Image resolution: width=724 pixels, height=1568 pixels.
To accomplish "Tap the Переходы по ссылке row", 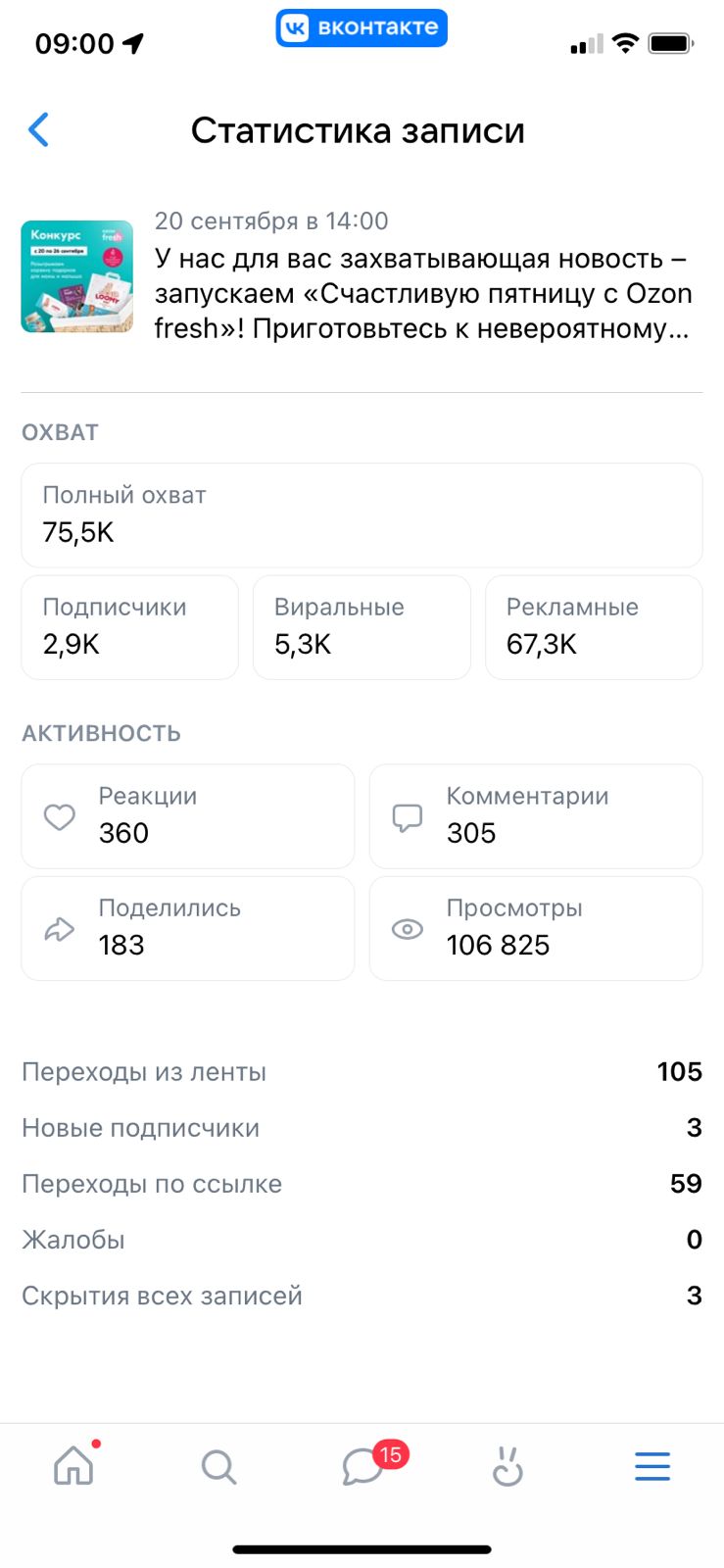I will point(362,1184).
